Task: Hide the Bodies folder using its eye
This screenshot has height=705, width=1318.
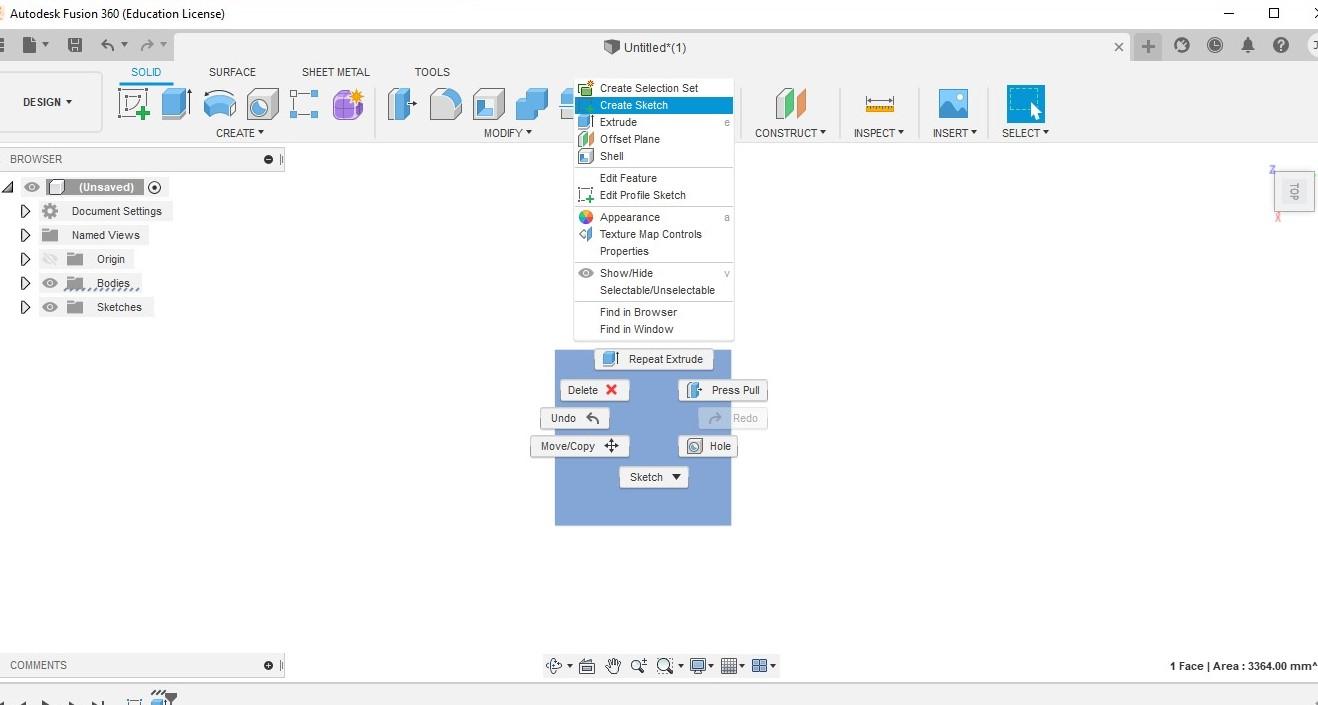Action: 50,283
